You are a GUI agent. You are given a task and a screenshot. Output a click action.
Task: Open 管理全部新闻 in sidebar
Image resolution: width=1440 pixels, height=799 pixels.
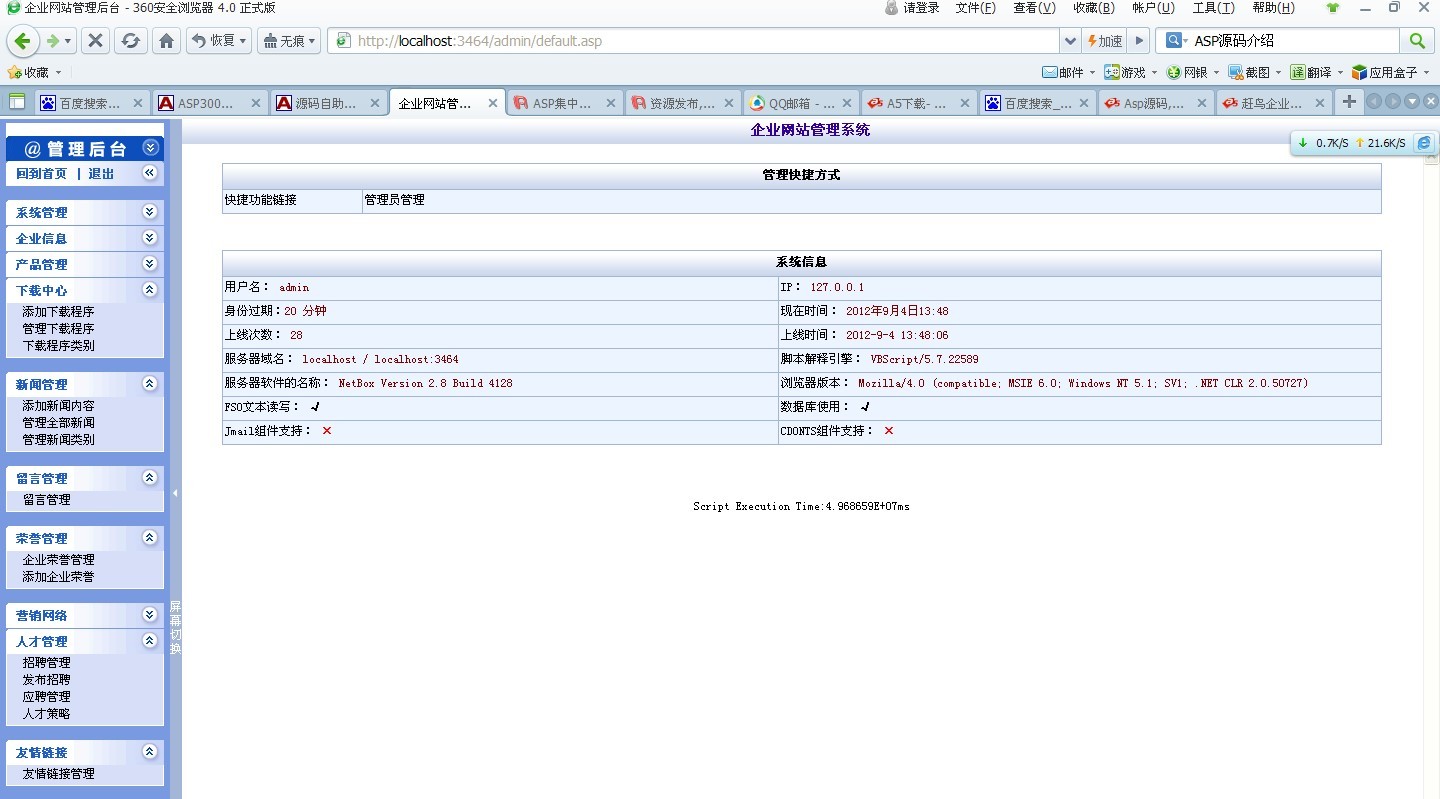click(x=58, y=423)
